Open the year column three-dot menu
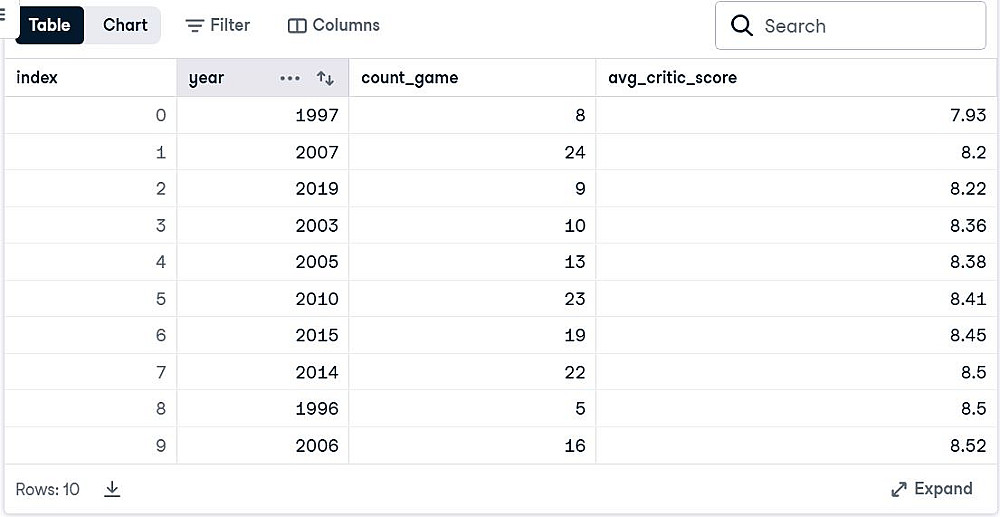Screen dimensions: 1000x517 pyautogui.click(x=290, y=78)
